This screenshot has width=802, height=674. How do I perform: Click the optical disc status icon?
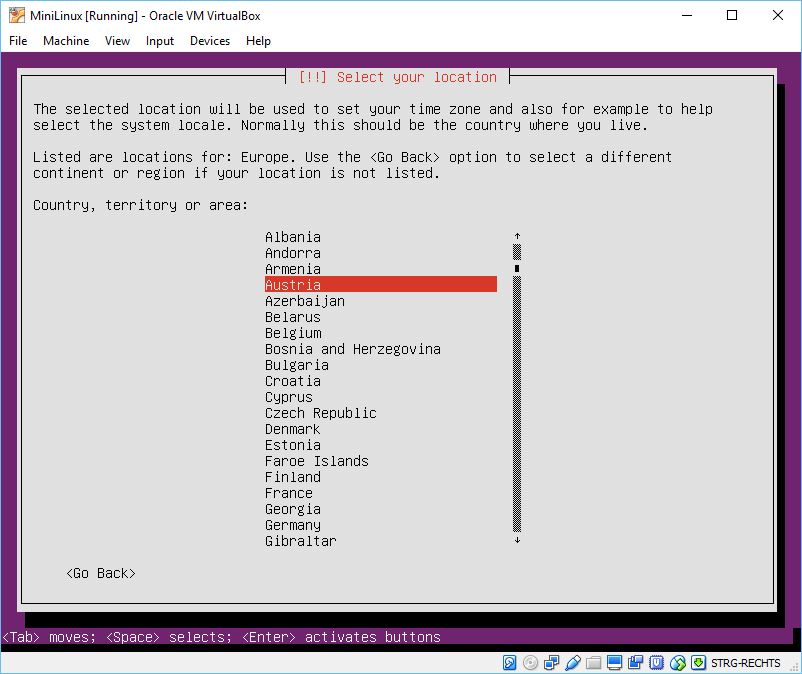530,663
